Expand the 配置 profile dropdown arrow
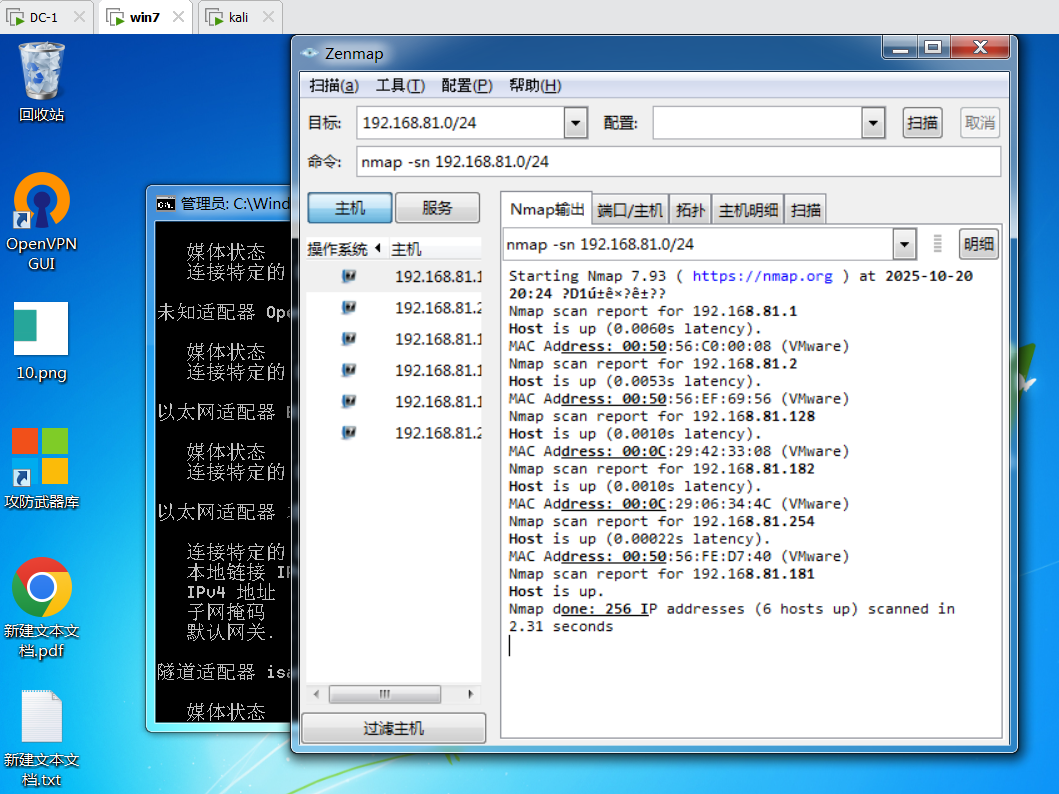The width and height of the screenshot is (1059, 794). (x=873, y=123)
